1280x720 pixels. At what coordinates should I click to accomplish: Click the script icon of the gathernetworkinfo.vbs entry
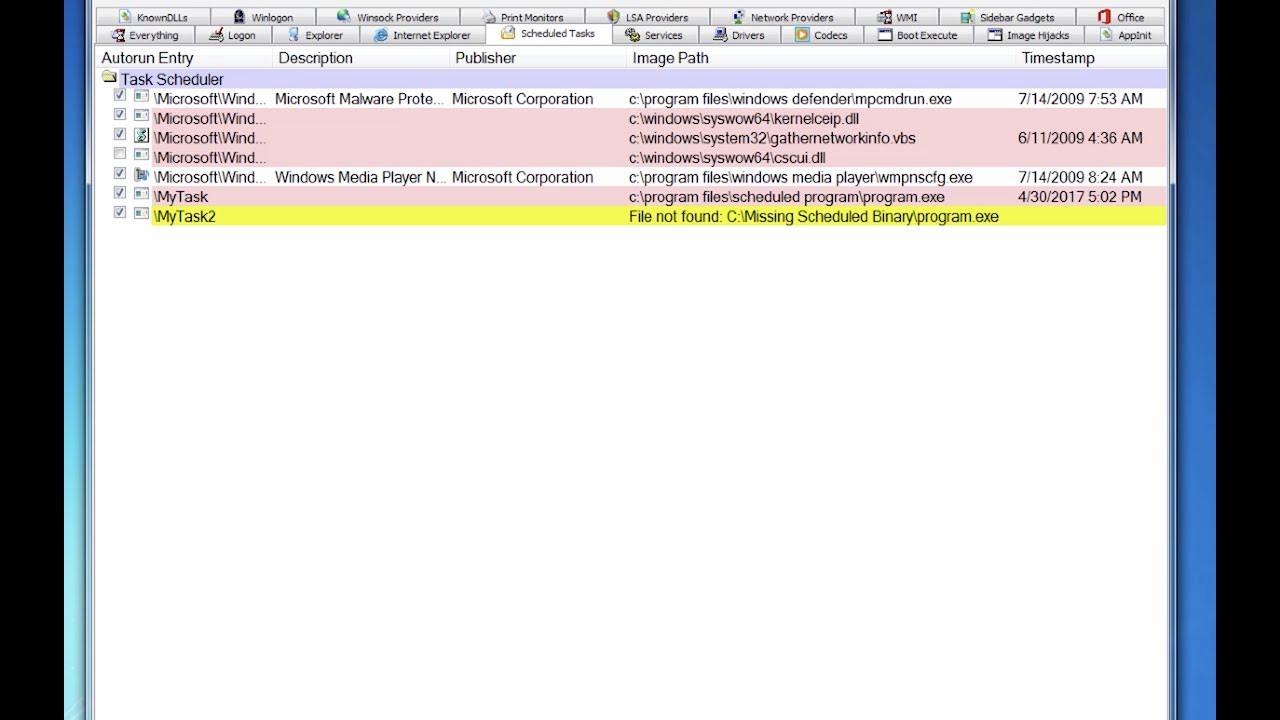(x=142, y=136)
